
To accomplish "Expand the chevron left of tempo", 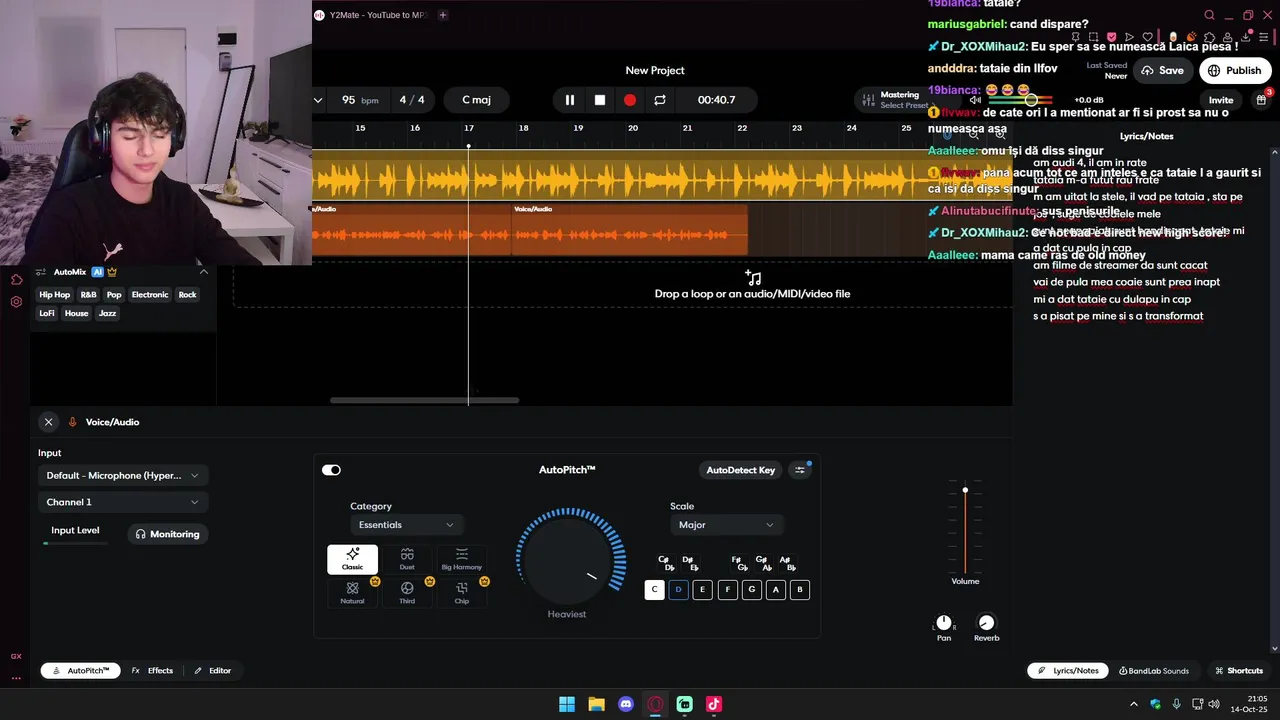I will 318,100.
